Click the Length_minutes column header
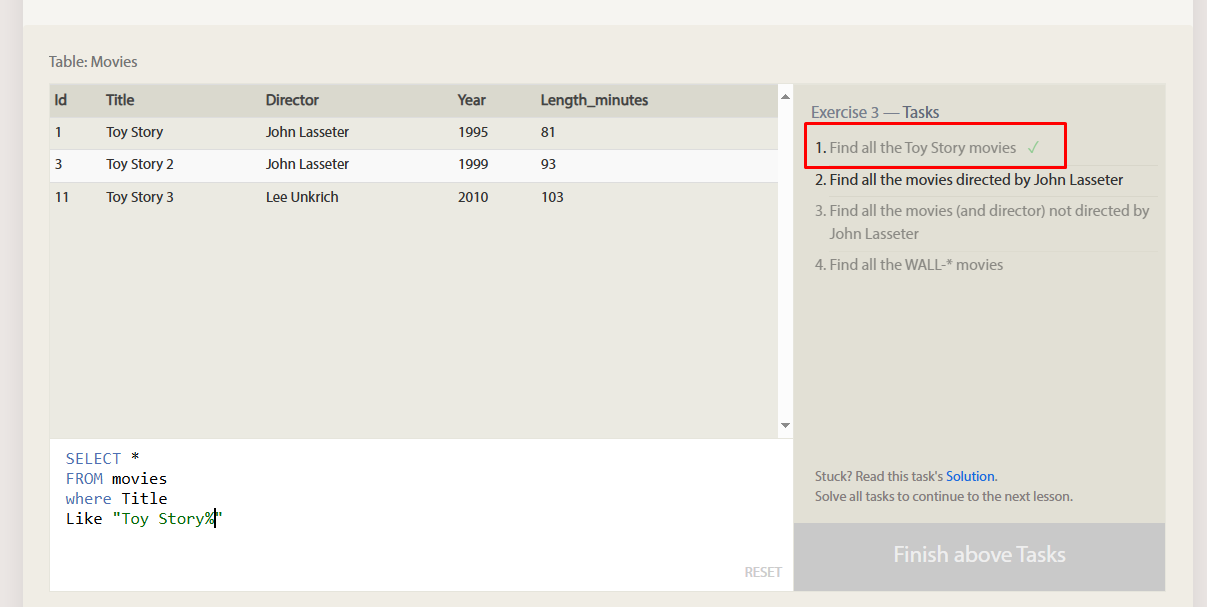 pos(594,100)
